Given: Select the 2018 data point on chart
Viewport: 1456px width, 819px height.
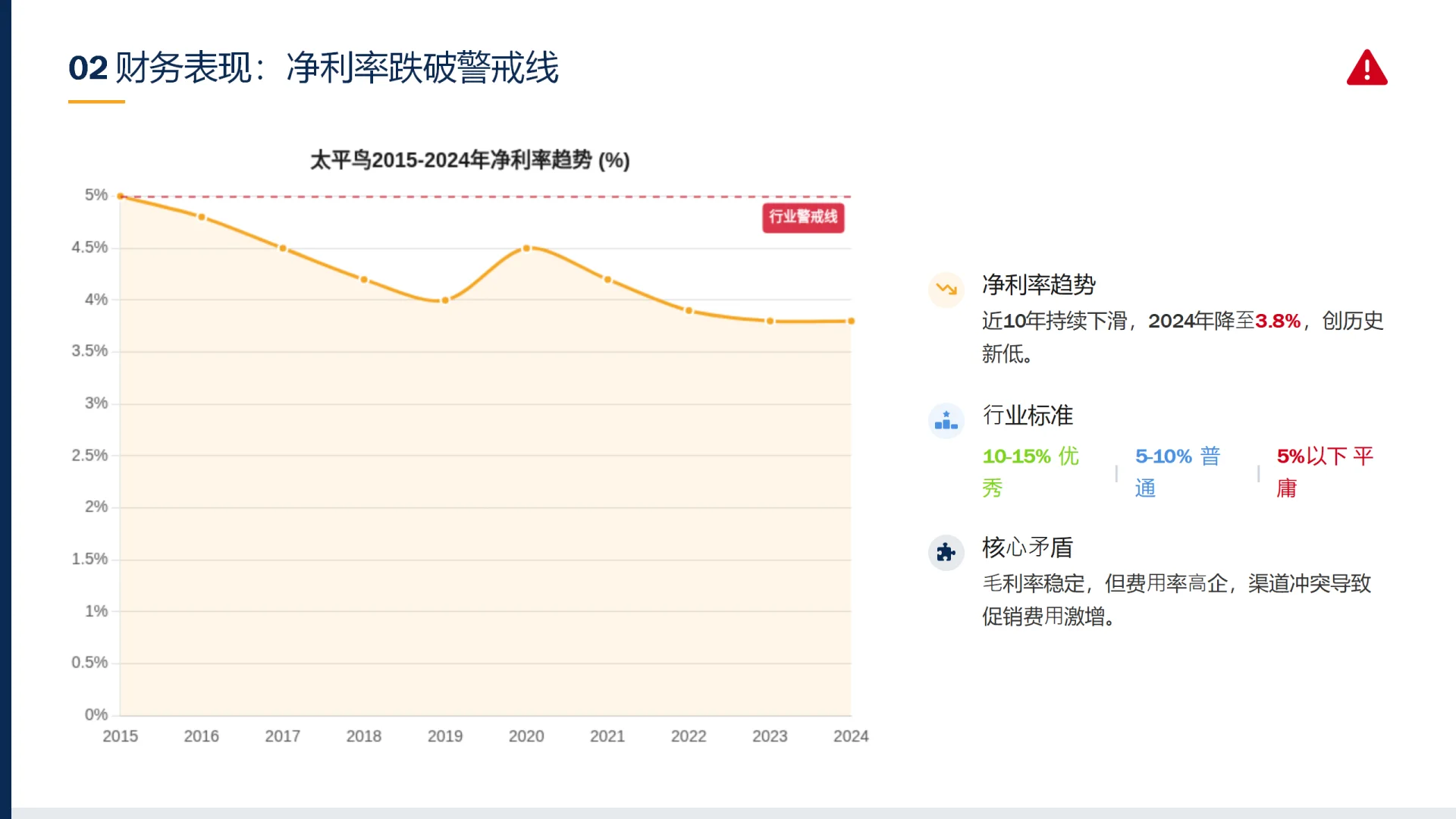Looking at the screenshot, I should [364, 280].
